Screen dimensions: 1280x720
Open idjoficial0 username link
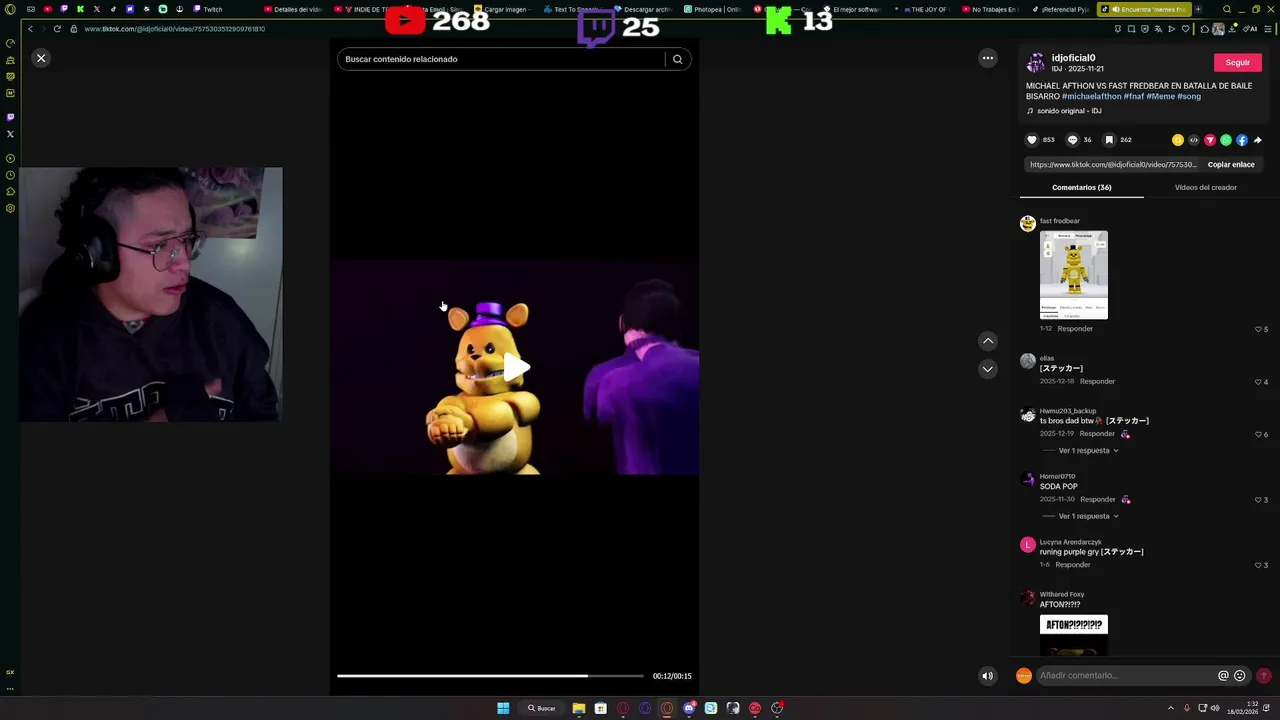click(1074, 58)
